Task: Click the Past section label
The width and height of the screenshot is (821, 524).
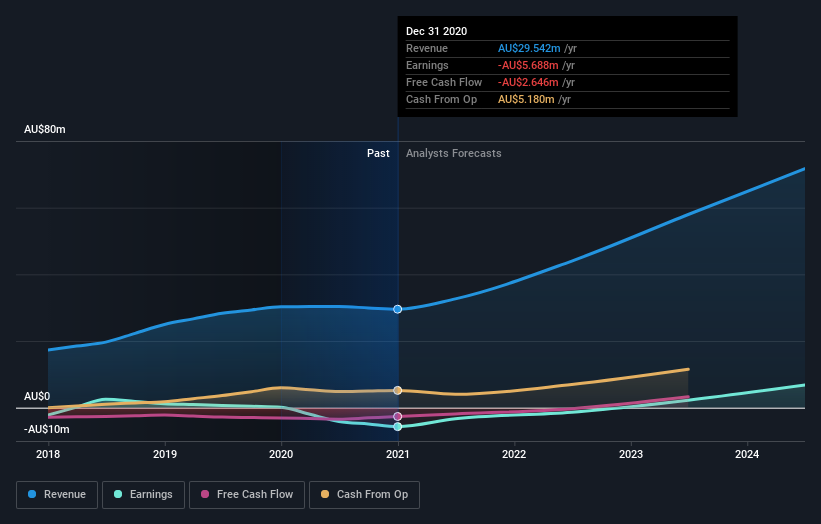Action: (x=378, y=153)
